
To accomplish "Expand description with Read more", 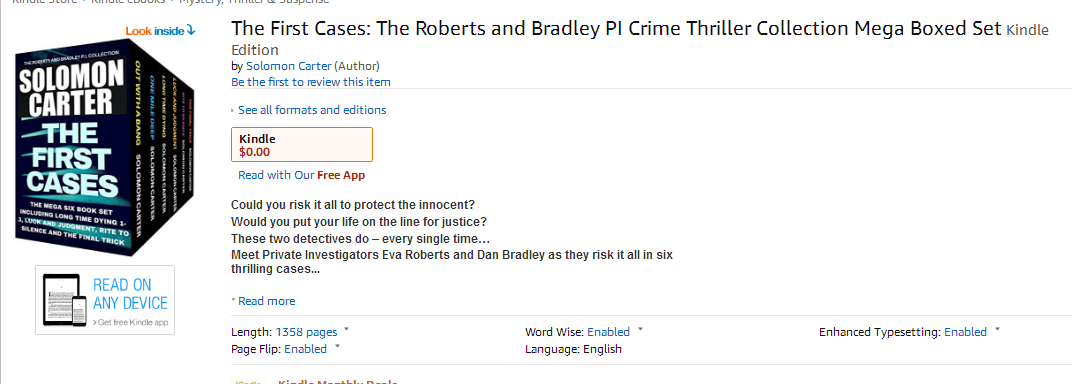I will [x=266, y=301].
